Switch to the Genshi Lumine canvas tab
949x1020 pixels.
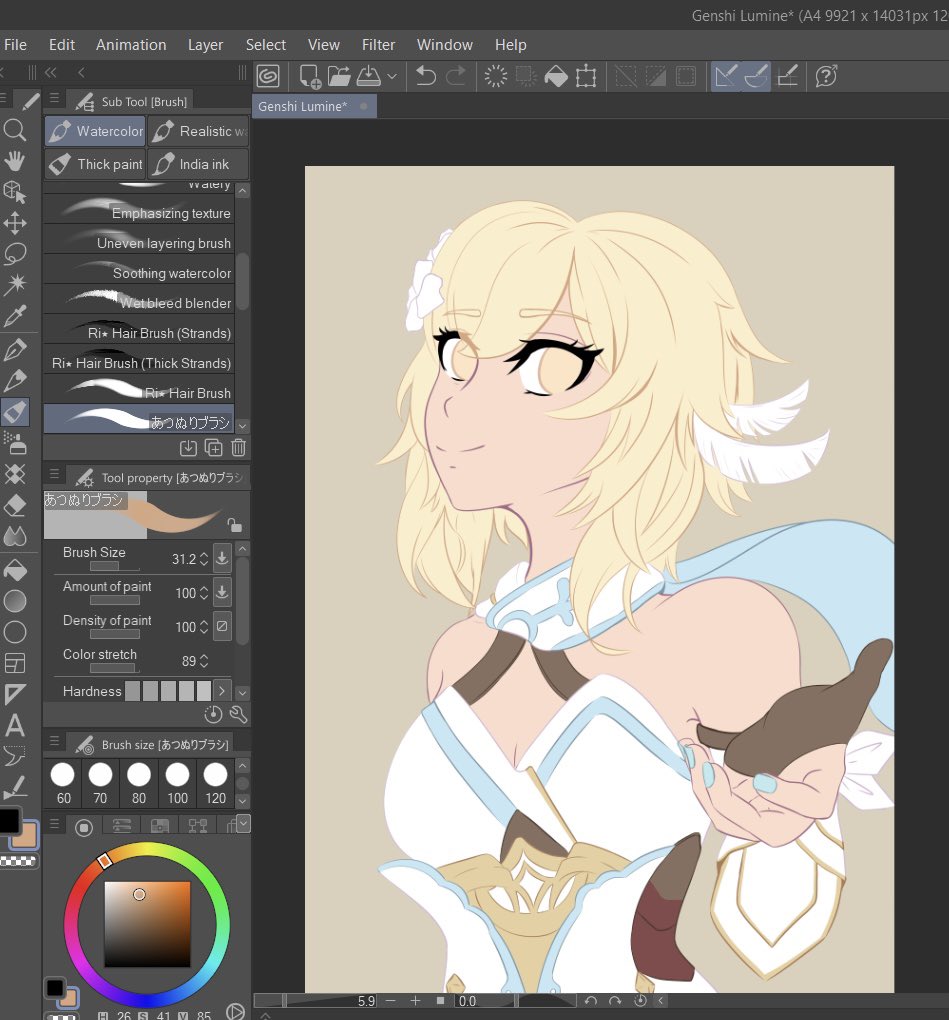tap(314, 106)
